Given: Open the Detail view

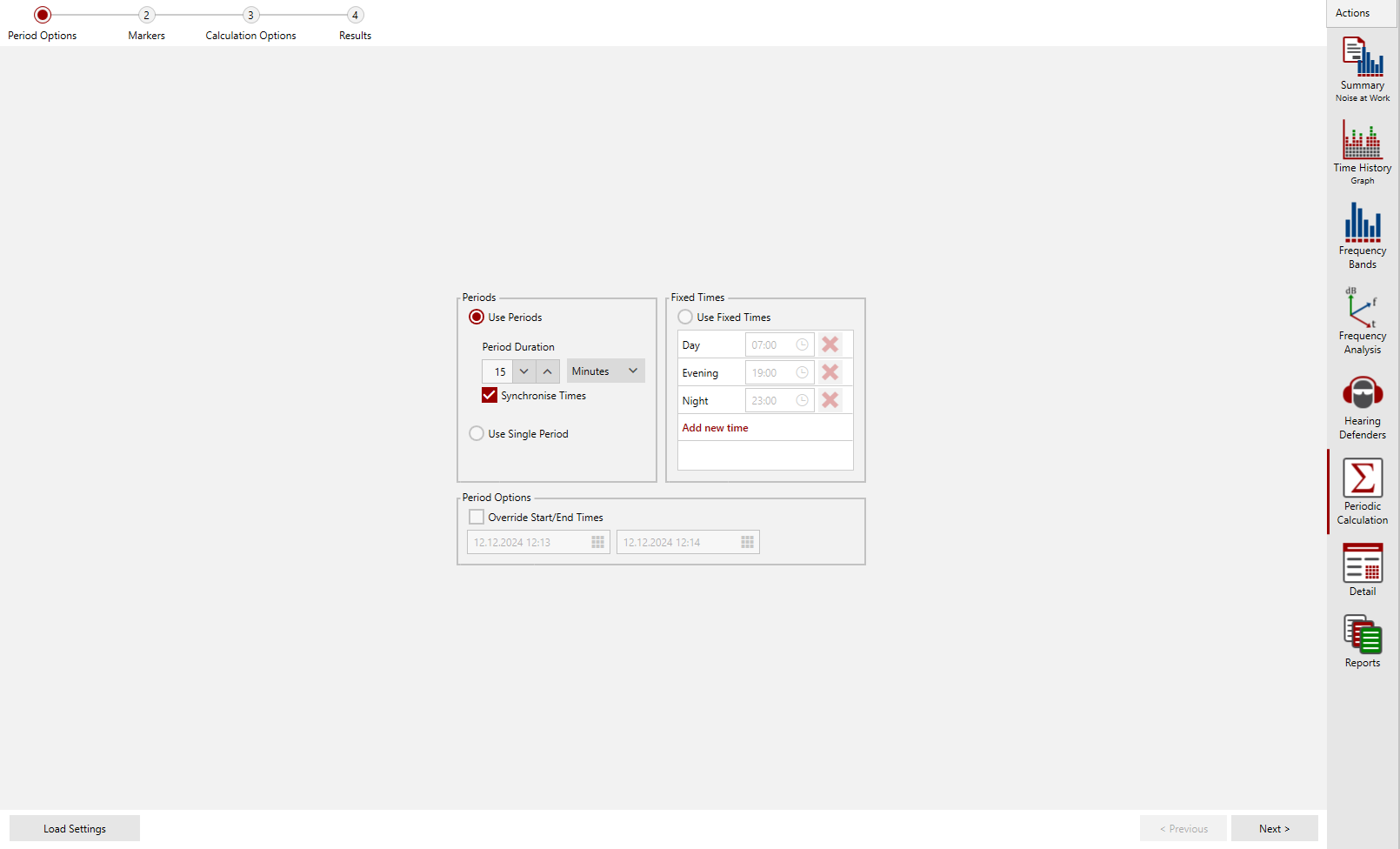Looking at the screenshot, I should 1363,570.
